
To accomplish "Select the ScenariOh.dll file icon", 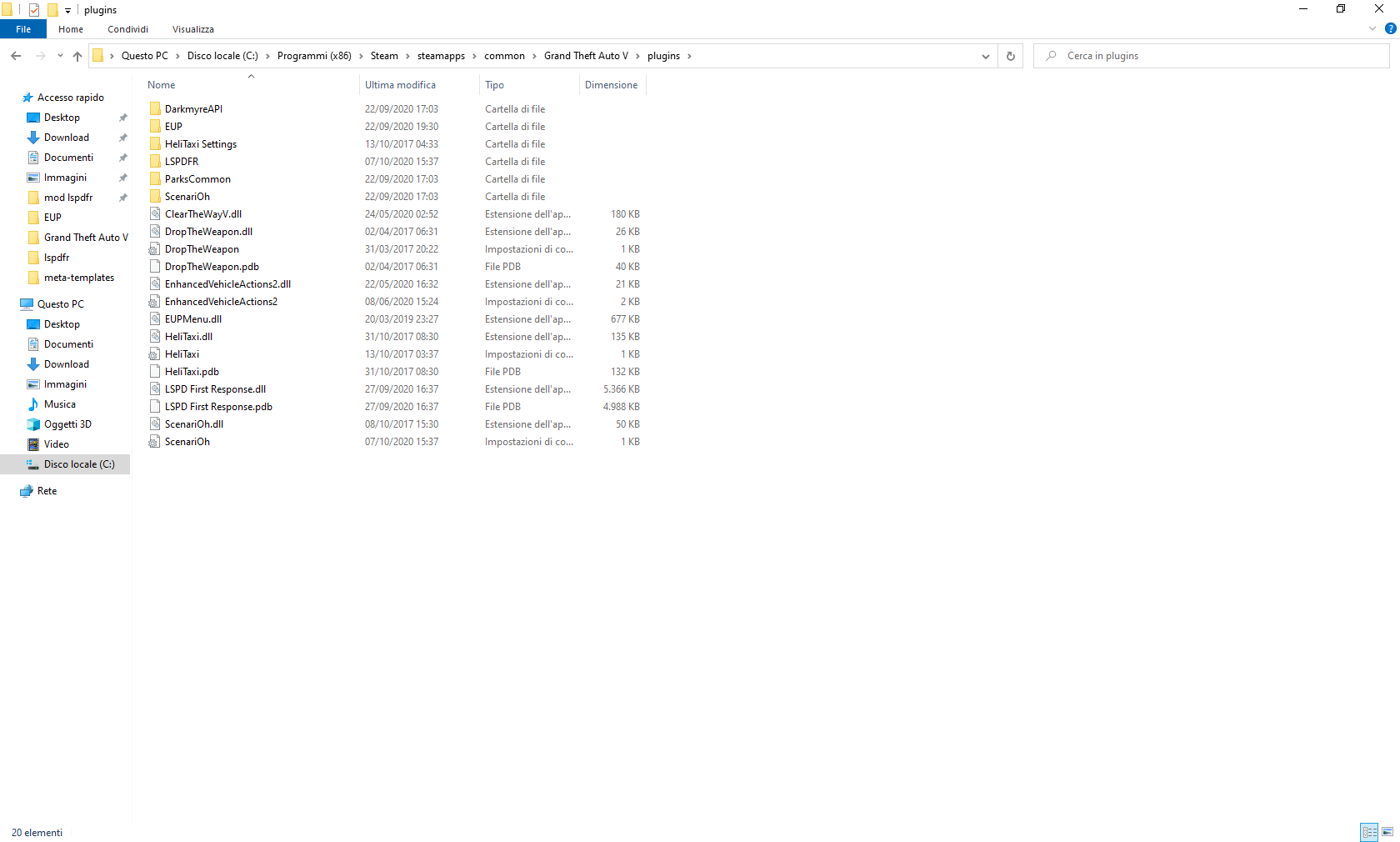I will point(155,424).
